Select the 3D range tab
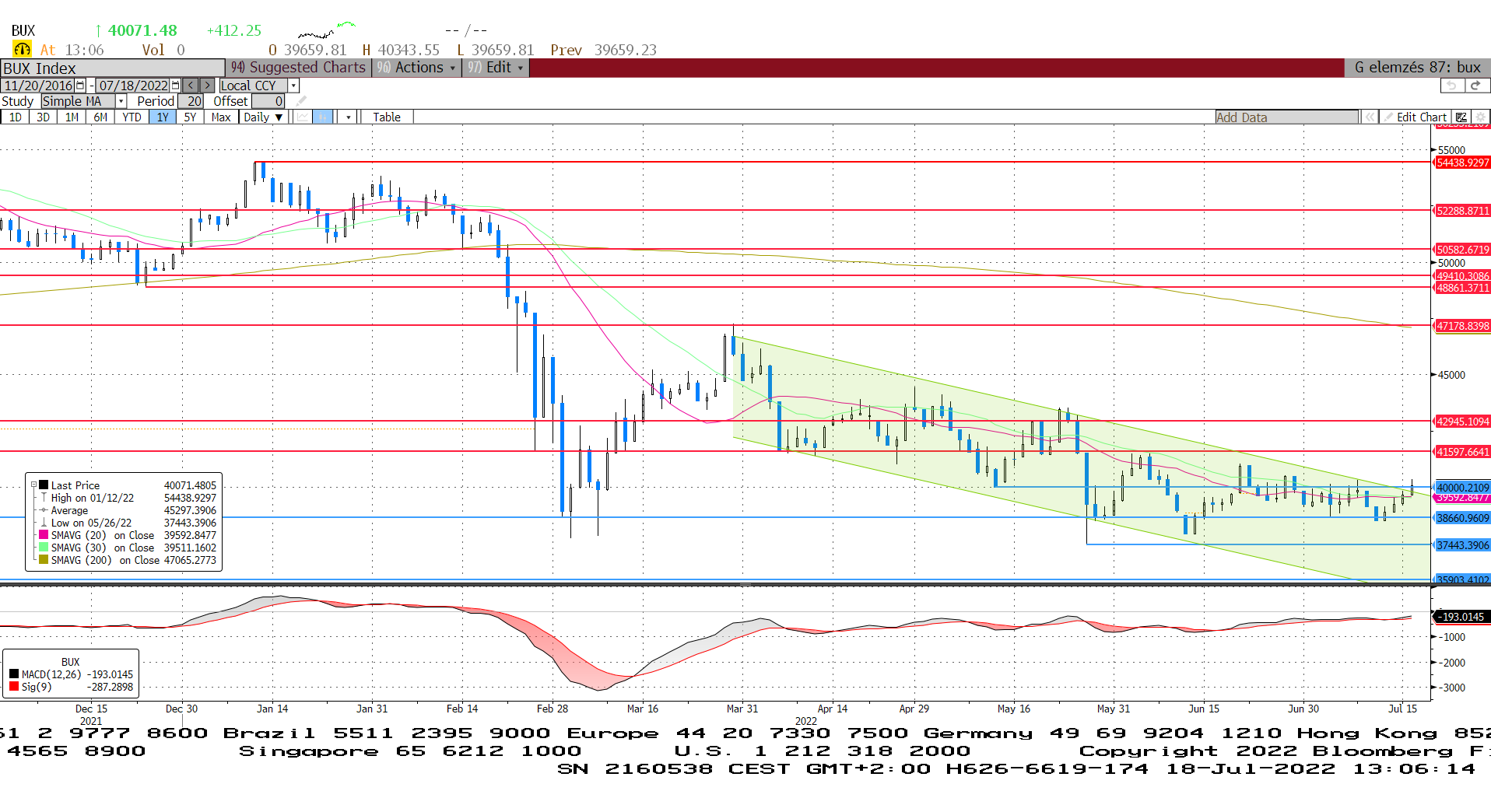This screenshot has width=1491, height=812. point(43,117)
